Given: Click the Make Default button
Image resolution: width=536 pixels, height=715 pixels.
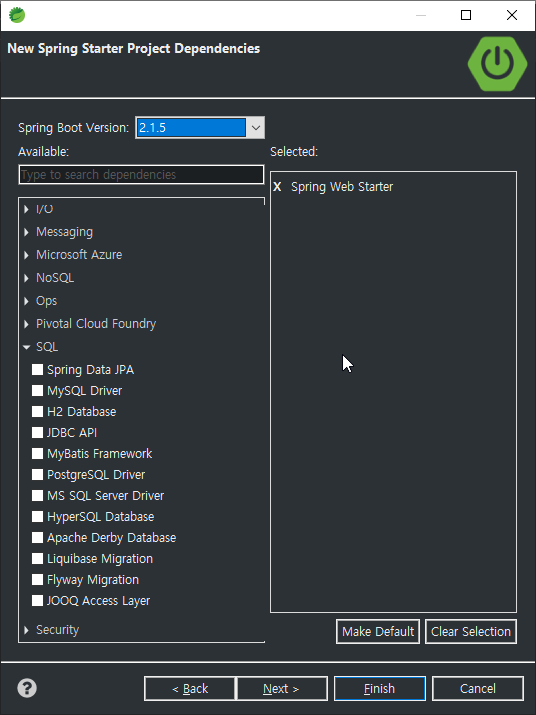Looking at the screenshot, I should pos(378,632).
